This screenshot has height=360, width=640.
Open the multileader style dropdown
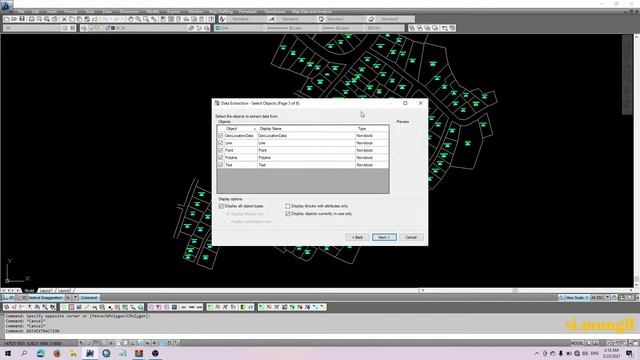(395, 19)
